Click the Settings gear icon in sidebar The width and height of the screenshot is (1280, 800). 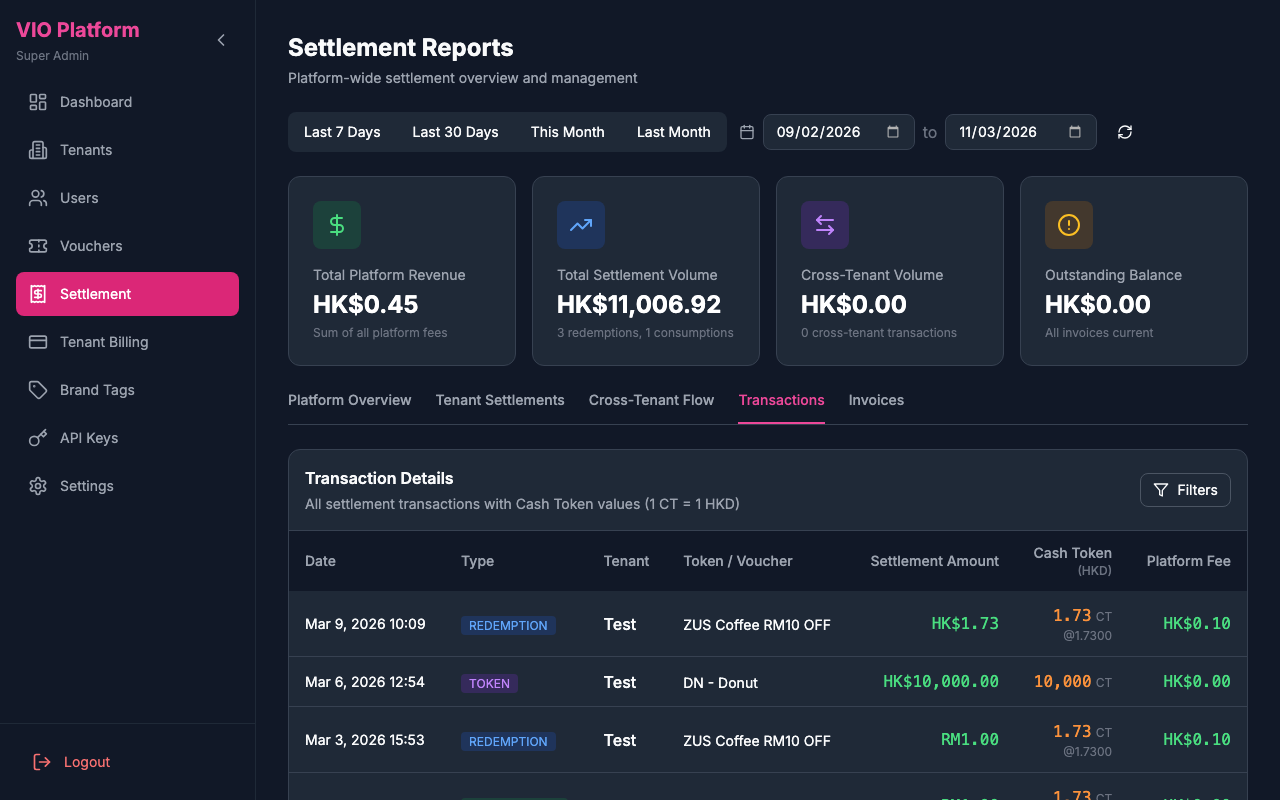click(x=38, y=486)
